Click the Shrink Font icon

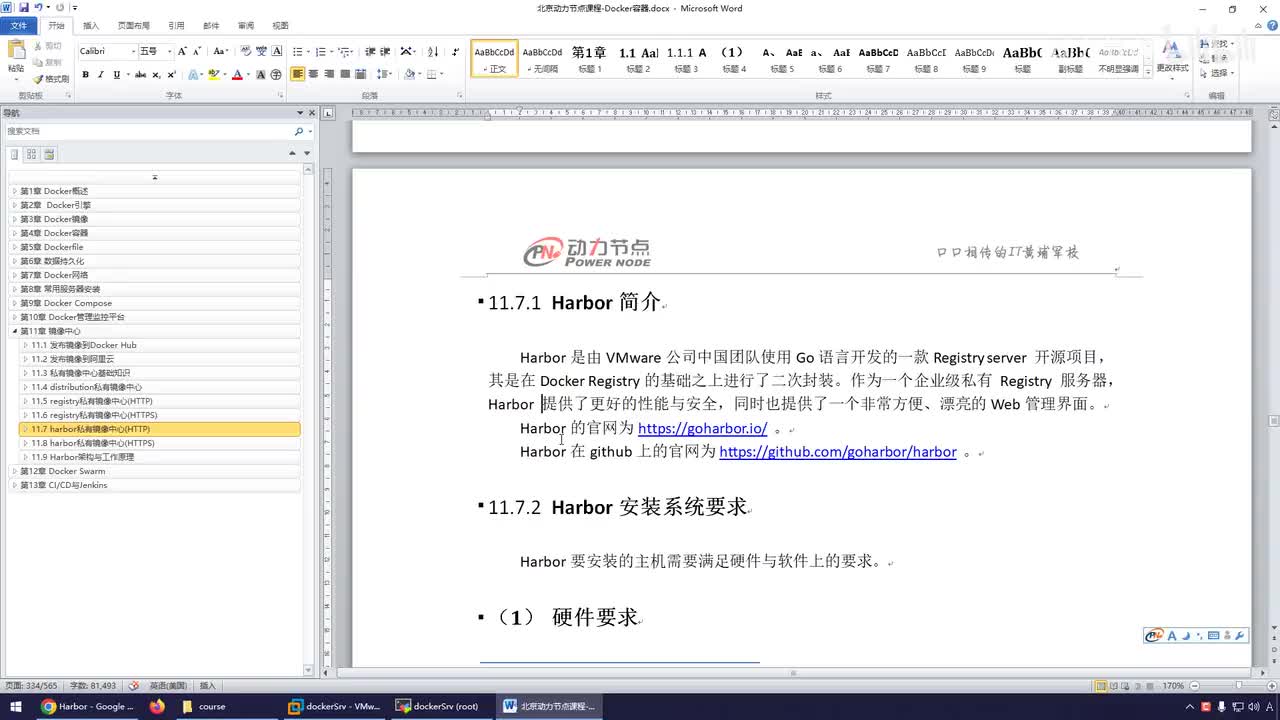point(197,51)
